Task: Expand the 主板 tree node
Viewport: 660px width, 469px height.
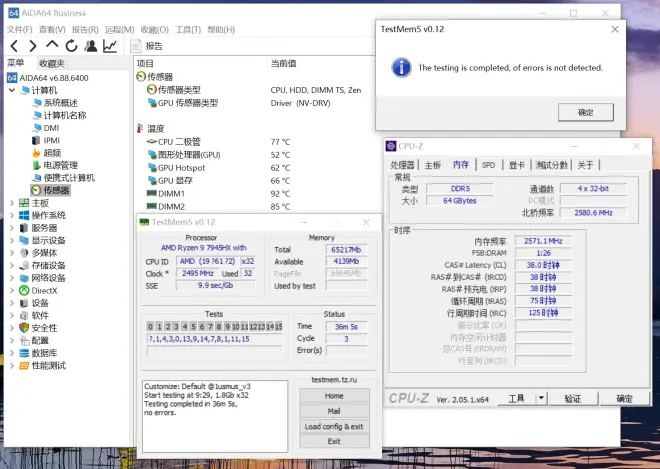Action: [12, 203]
